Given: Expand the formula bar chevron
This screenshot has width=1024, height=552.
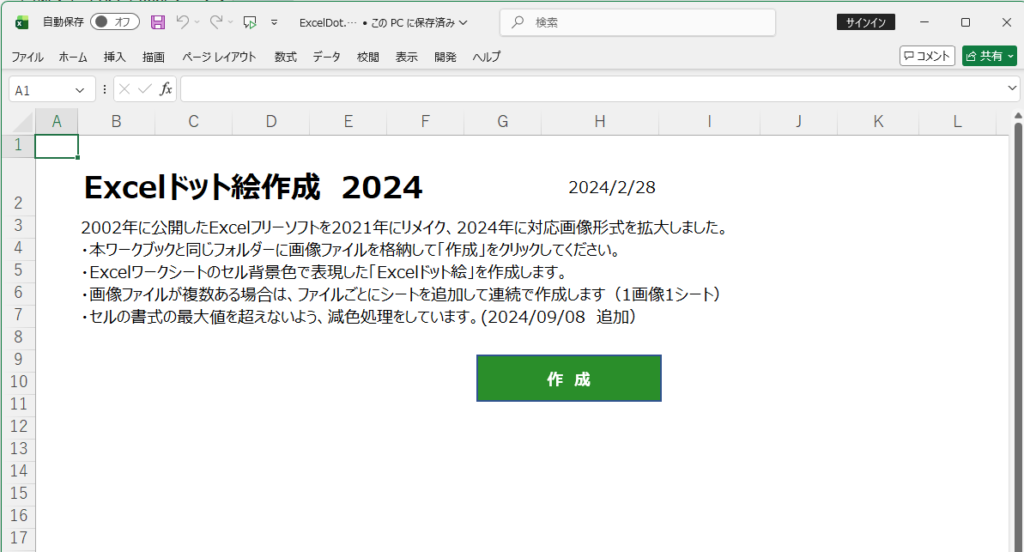Looking at the screenshot, I should click(1011, 89).
